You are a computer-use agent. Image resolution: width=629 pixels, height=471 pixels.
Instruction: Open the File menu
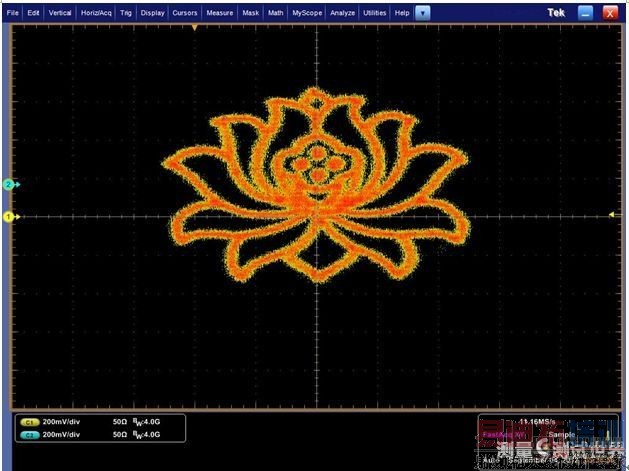[x=13, y=13]
